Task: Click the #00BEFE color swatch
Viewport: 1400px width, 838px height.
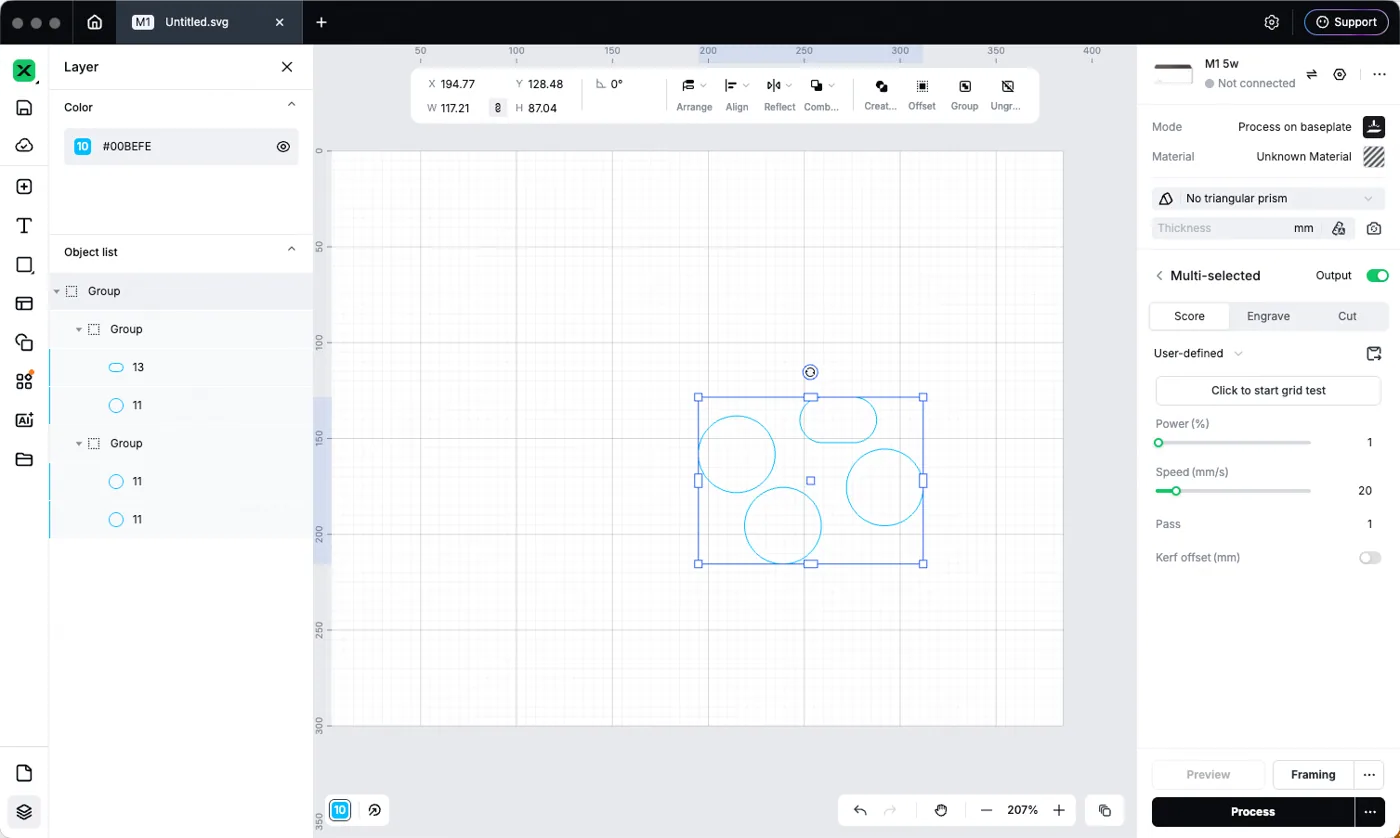Action: click(83, 146)
